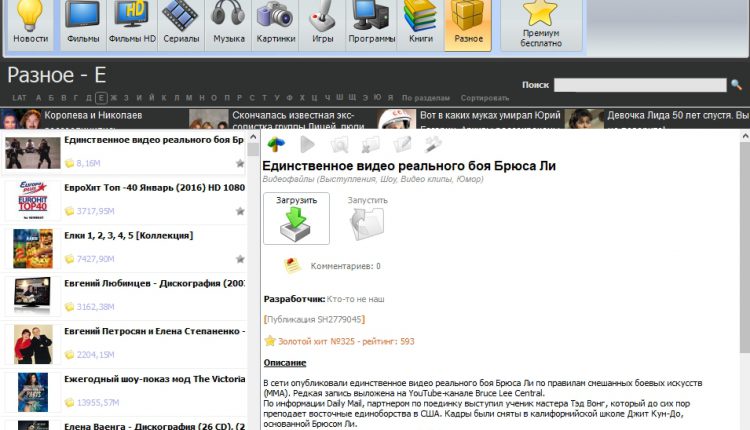The height and width of the screenshot is (430, 750).
Task: Click the folder search toolbar icon
Action: (340, 144)
